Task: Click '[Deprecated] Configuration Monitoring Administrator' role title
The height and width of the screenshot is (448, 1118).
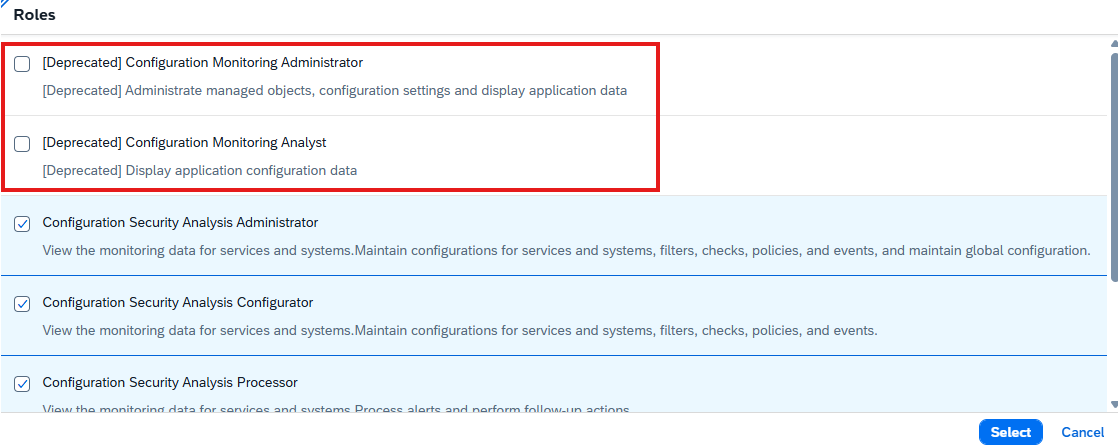Action: click(202, 63)
